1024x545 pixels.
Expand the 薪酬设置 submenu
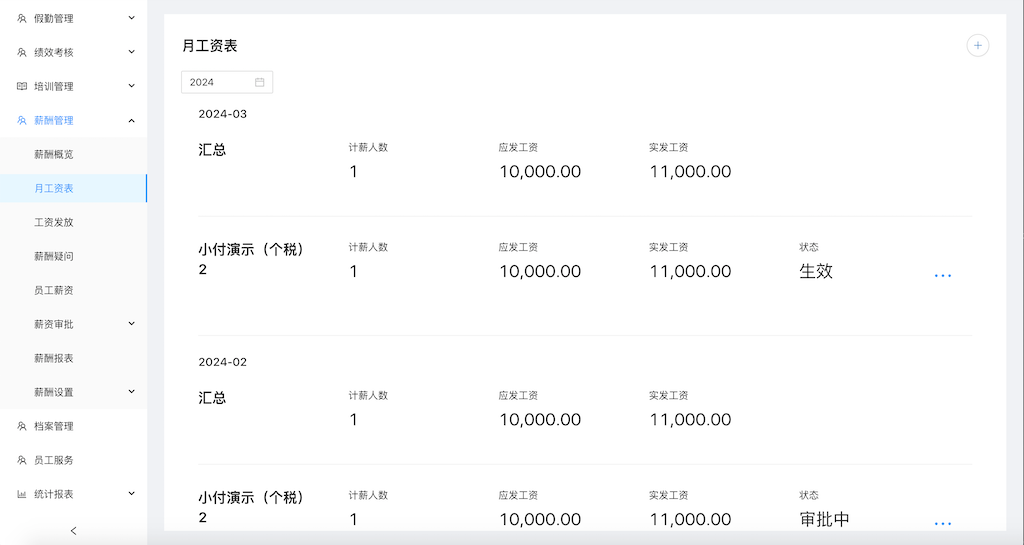tap(131, 392)
